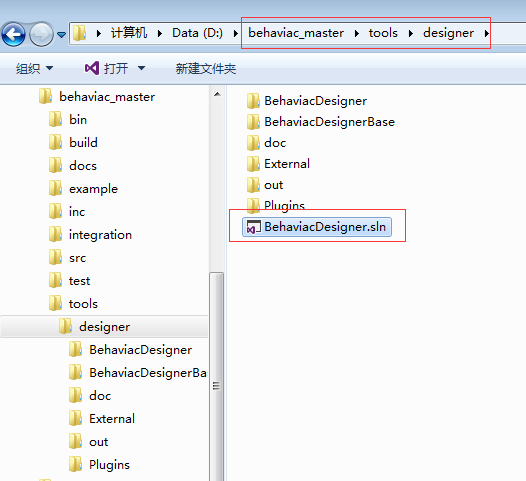Screen dimensions: 526x481
Task: Click folder icon beside example in tree
Action: (55, 189)
